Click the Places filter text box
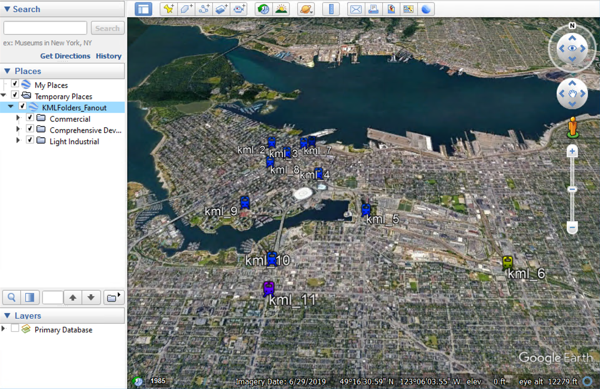Image resolution: width=600 pixels, height=389 pixels. [52, 297]
